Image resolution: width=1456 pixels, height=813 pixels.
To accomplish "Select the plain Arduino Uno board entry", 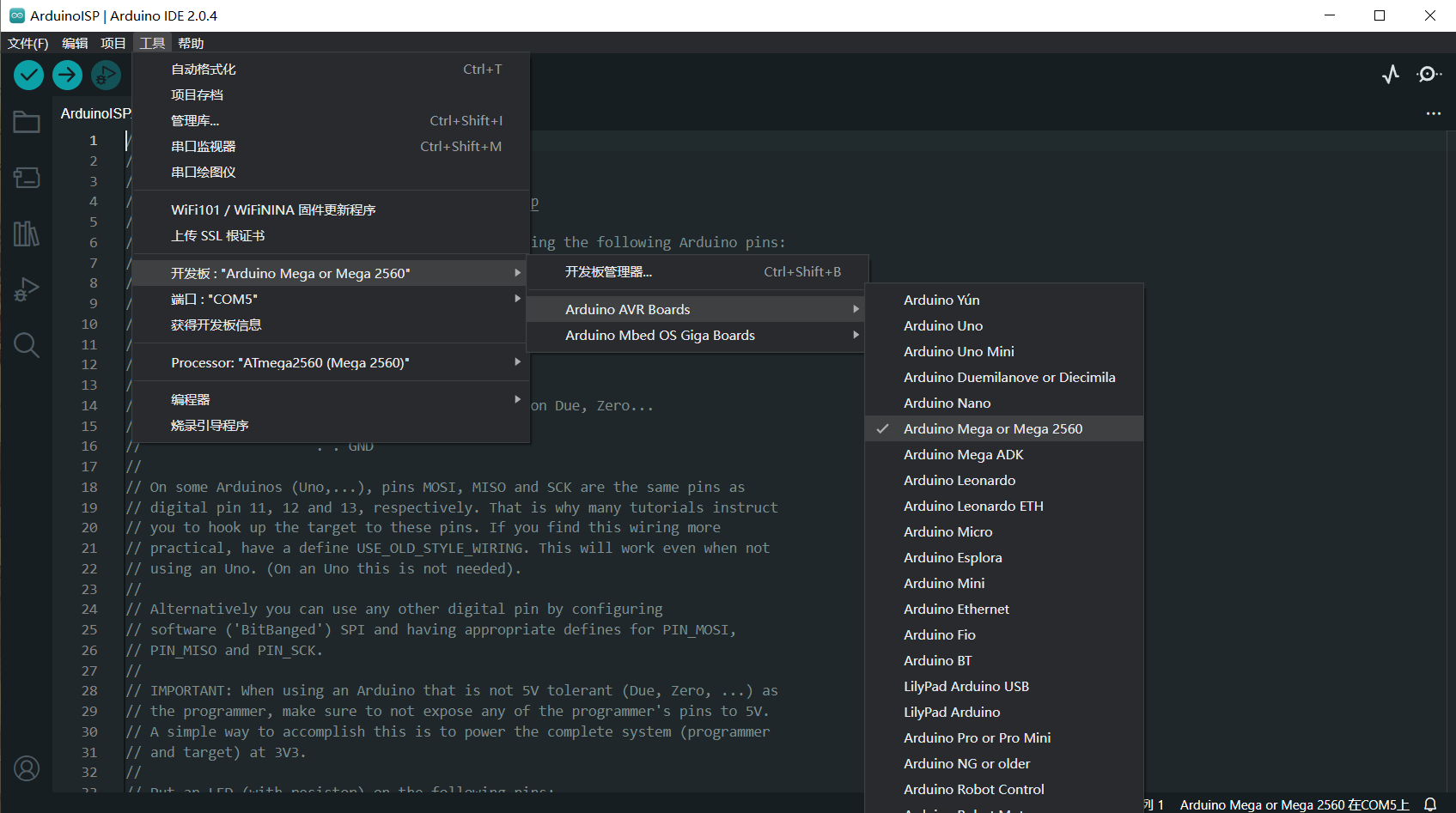I will [1004, 325].
